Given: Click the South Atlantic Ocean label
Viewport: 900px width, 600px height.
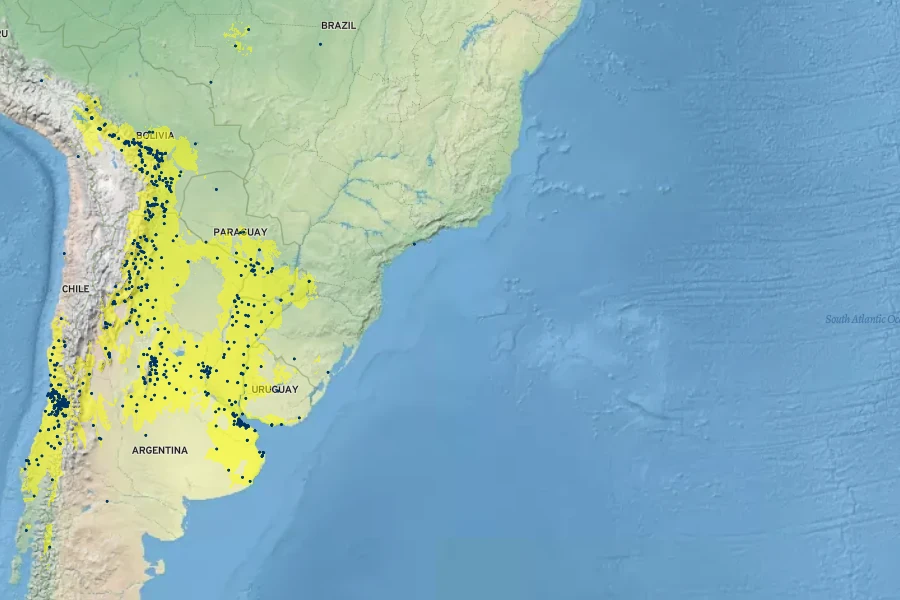Looking at the screenshot, I should point(861,319).
